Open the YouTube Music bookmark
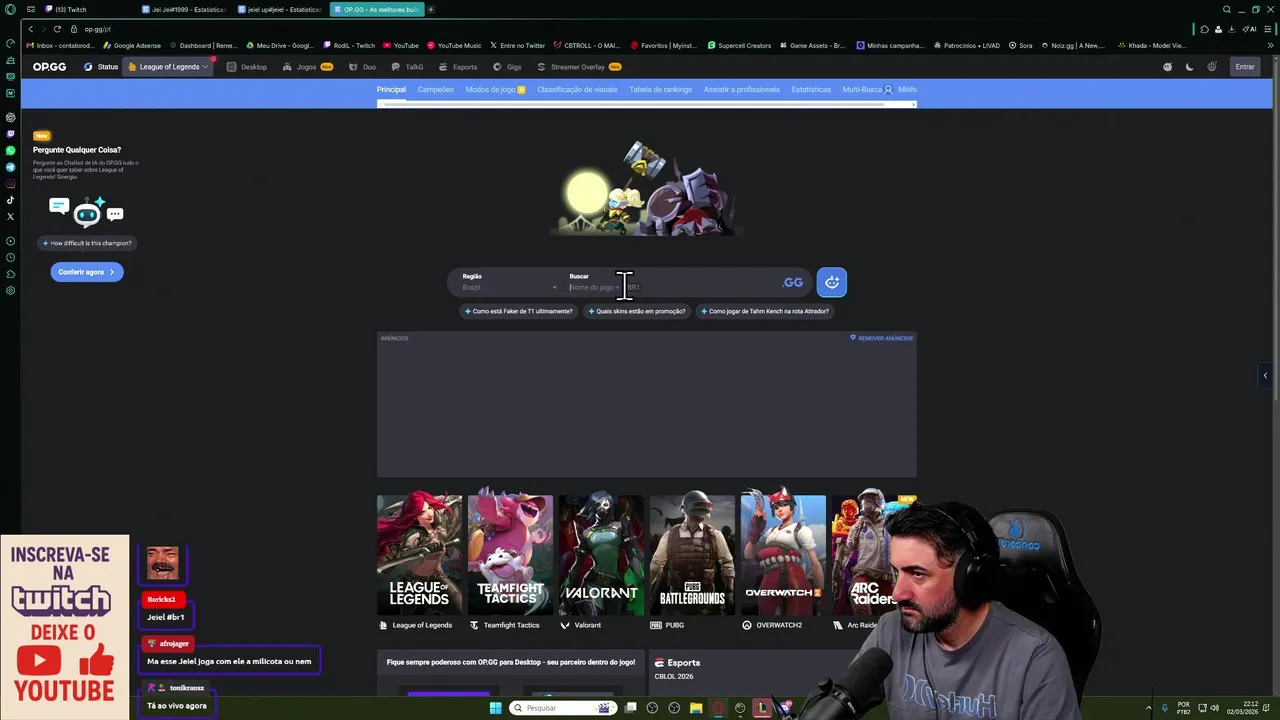 [454, 45]
